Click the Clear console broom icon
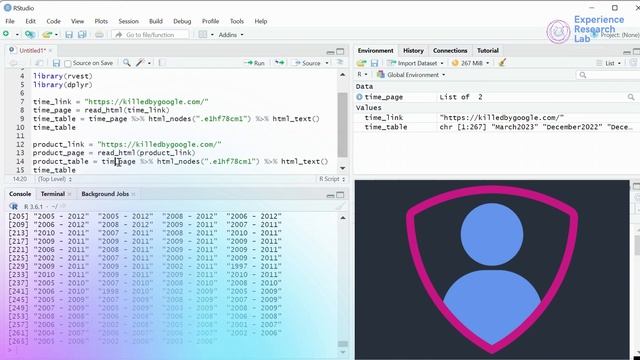The image size is (640, 360). pyautogui.click(x=340, y=207)
